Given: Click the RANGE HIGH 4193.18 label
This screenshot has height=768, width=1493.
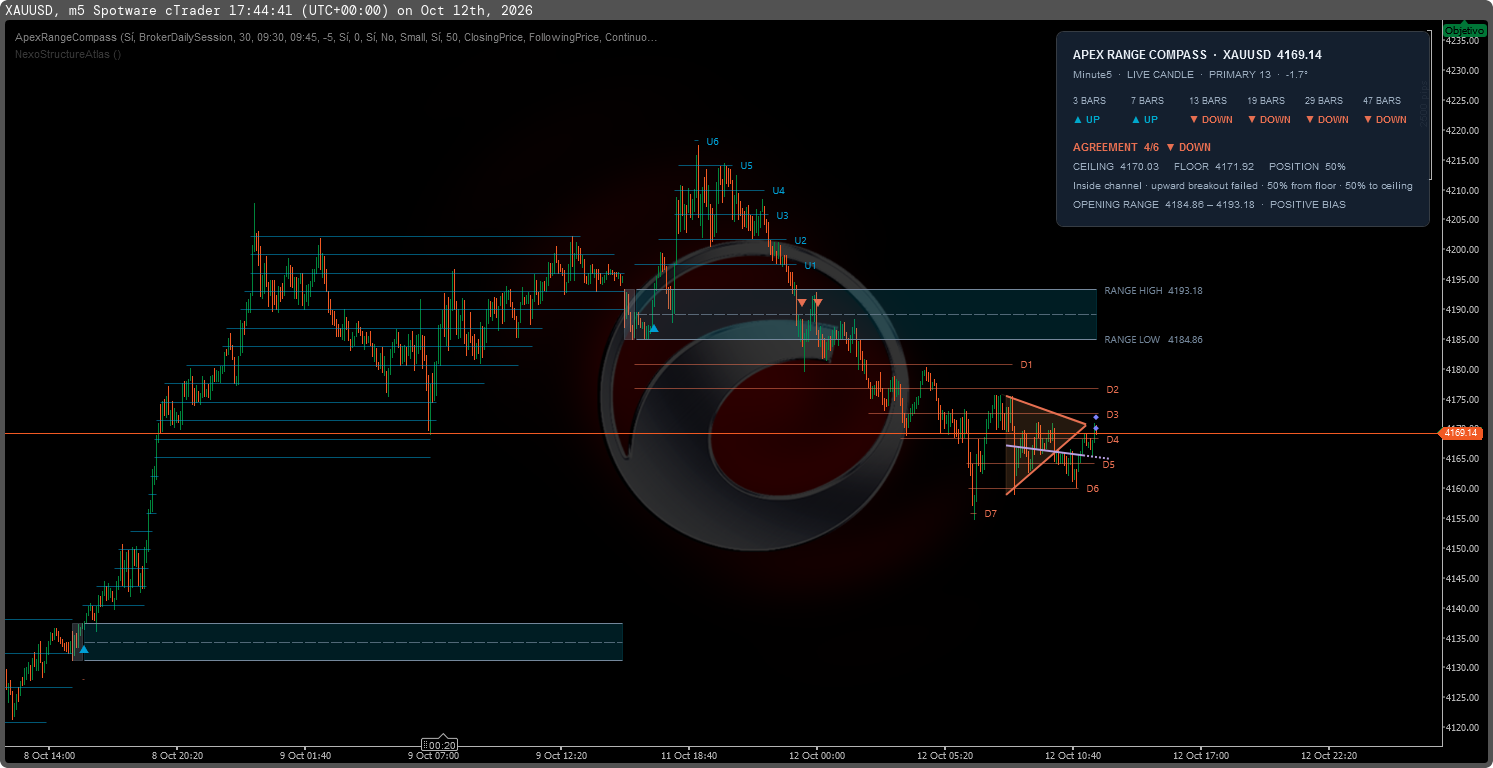Looking at the screenshot, I should pos(1153,291).
